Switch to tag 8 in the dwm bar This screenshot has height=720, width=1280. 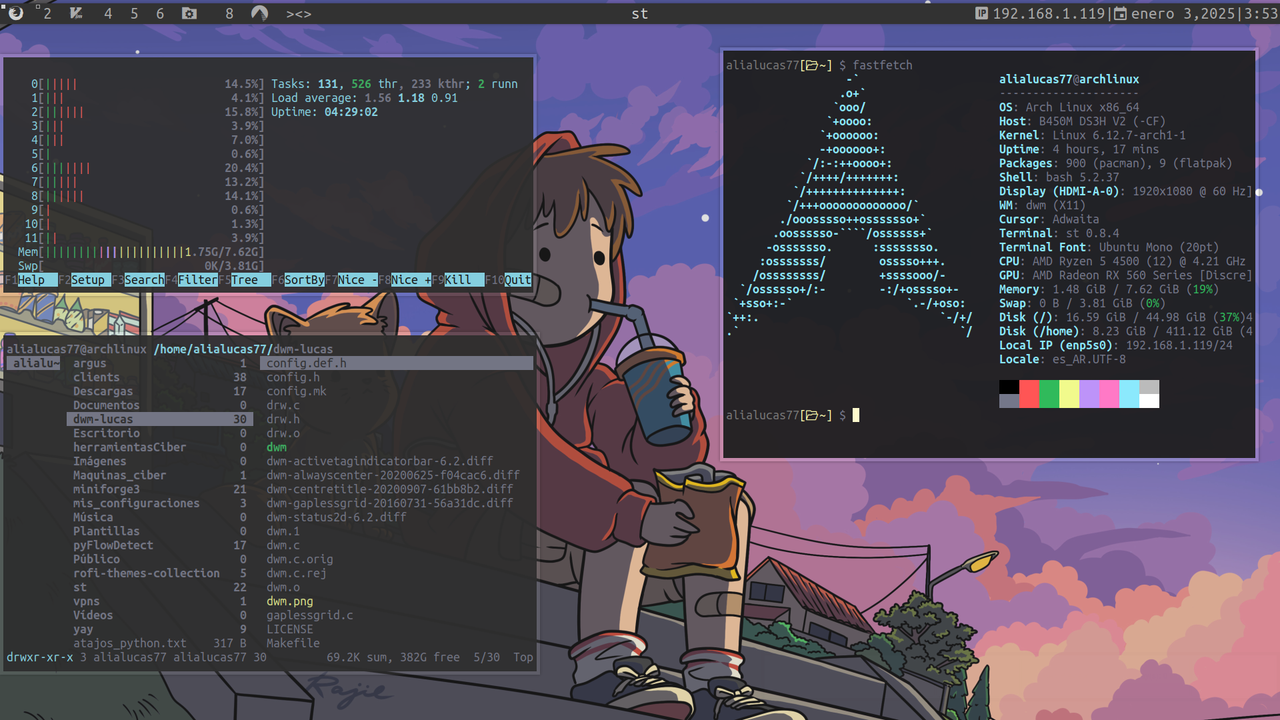tap(229, 13)
